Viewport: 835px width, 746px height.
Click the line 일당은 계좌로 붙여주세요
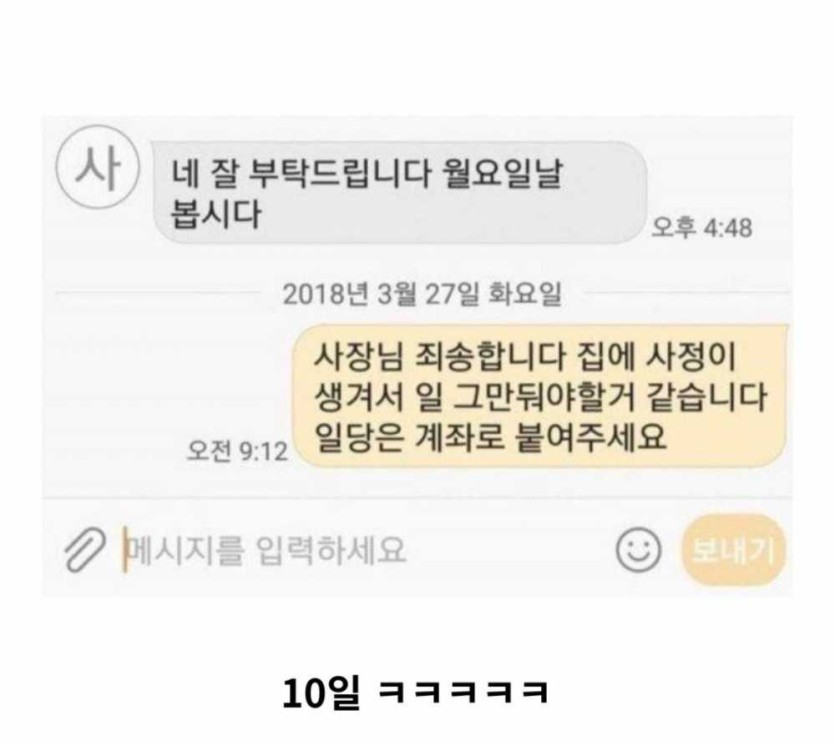[490, 438]
